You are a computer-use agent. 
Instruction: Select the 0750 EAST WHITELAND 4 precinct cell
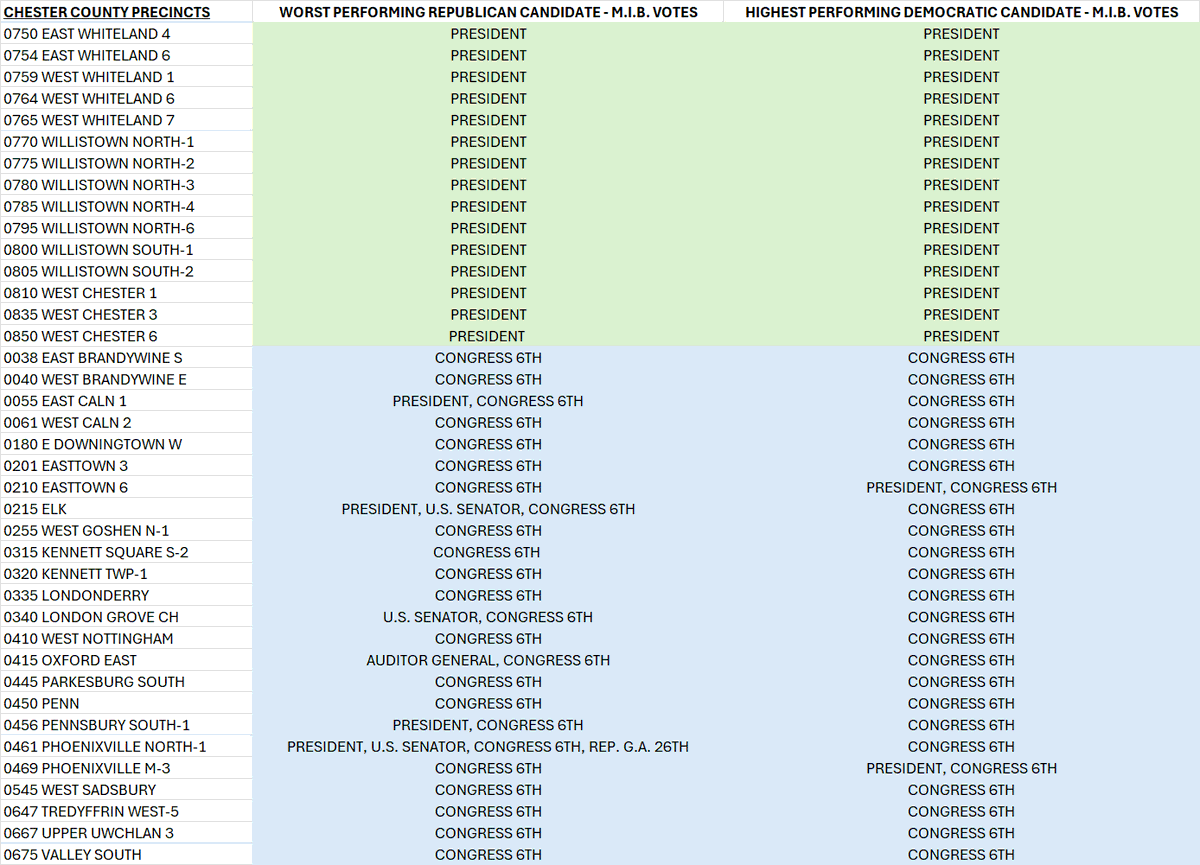126,34
